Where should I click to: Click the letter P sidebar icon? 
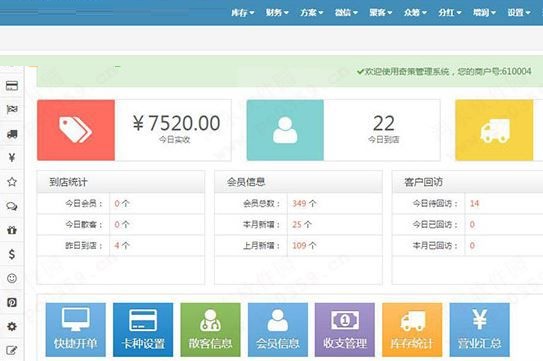[12, 302]
